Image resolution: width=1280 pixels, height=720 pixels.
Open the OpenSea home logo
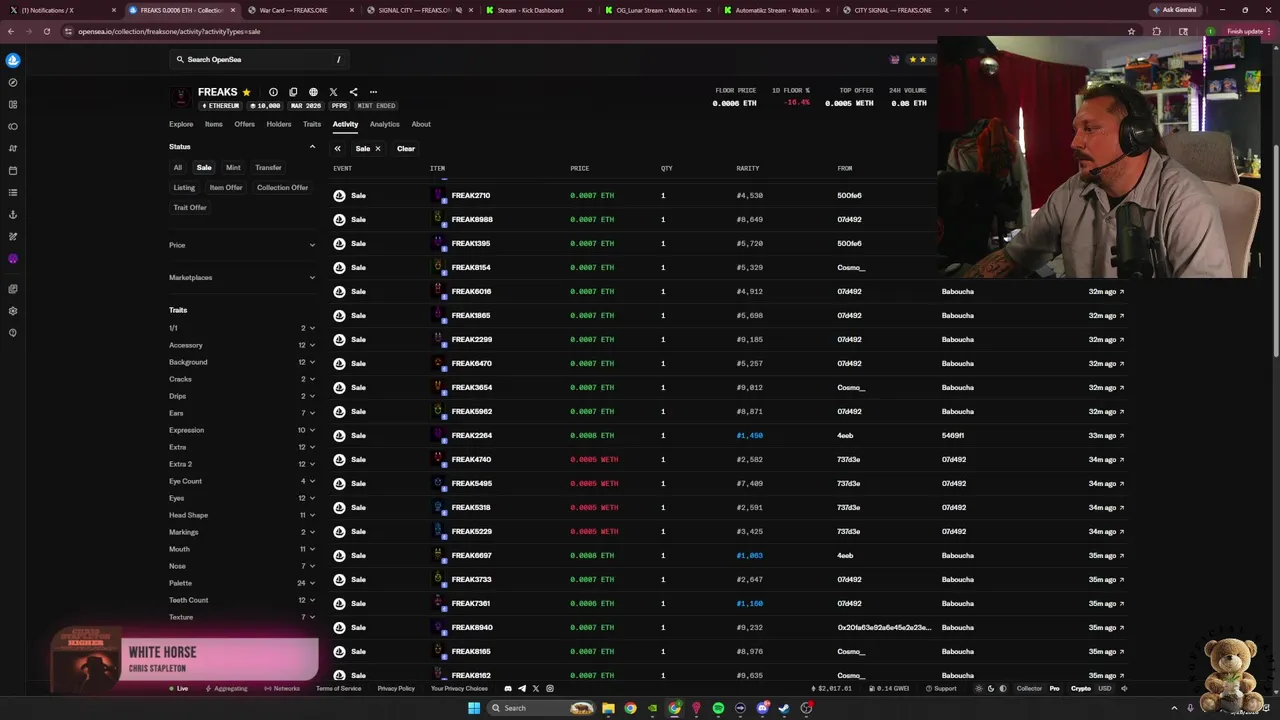(x=13, y=60)
